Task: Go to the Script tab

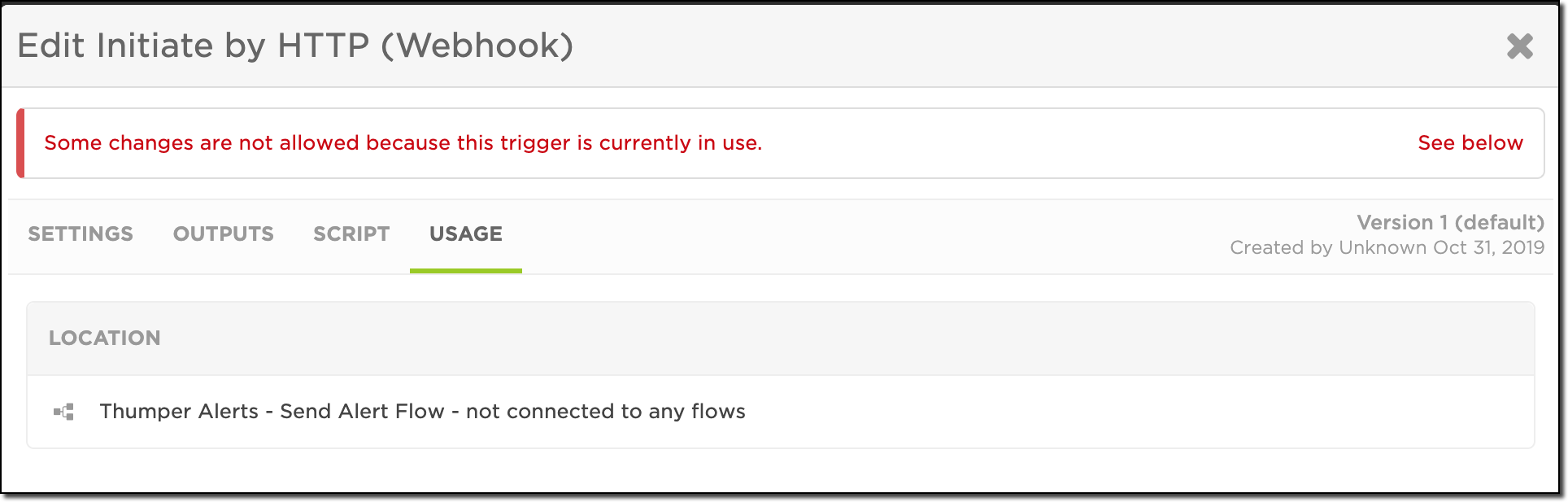Action: [x=351, y=234]
